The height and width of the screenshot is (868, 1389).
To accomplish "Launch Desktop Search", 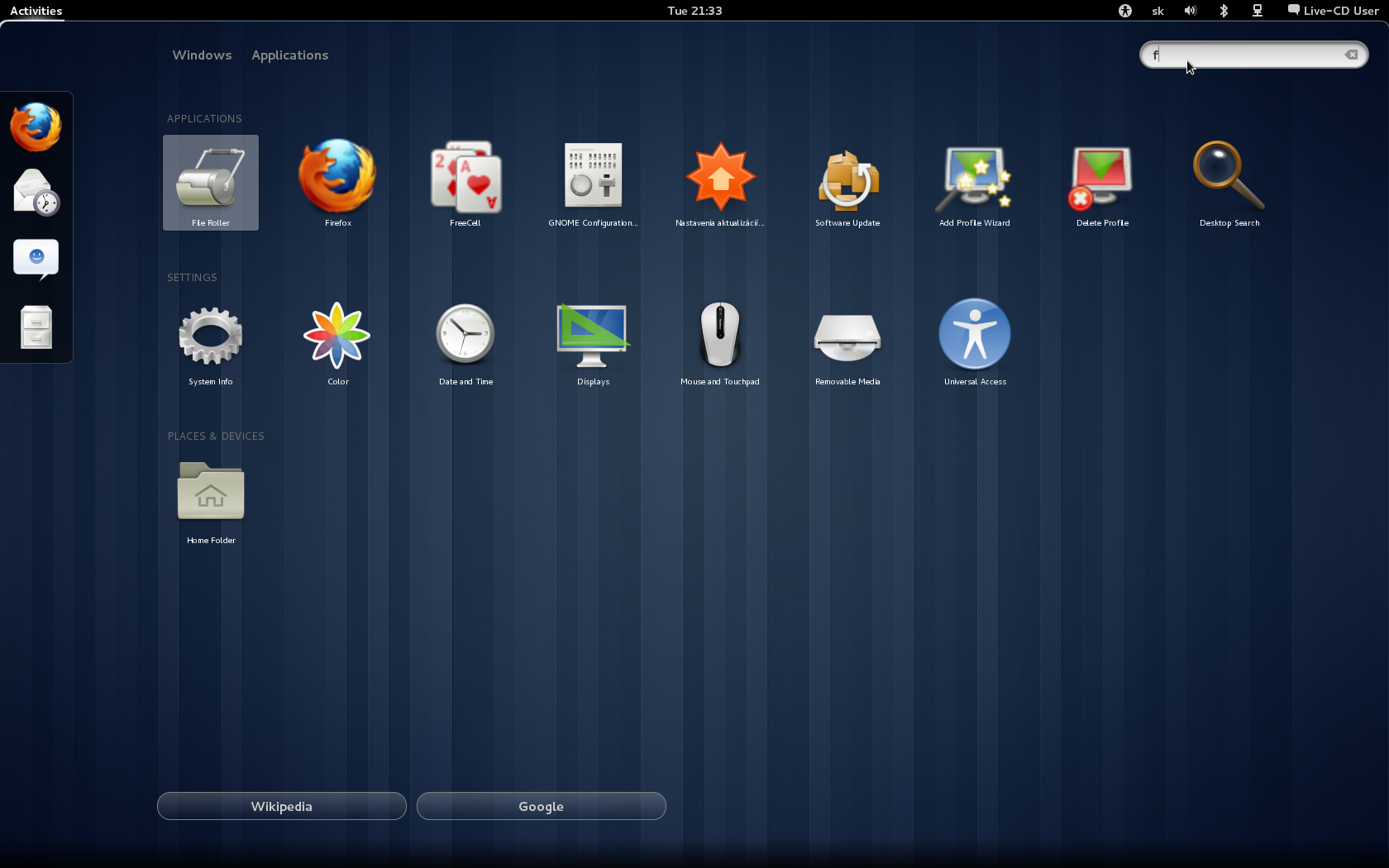I will 1229,183.
